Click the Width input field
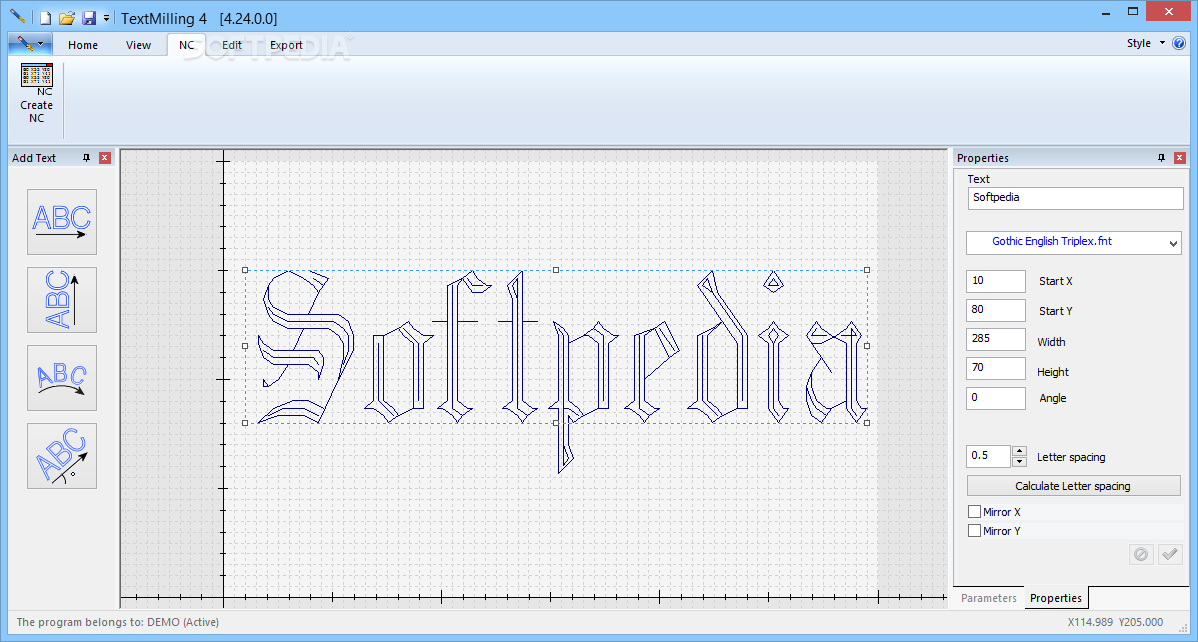This screenshot has height=642, width=1198. pyautogui.click(x=996, y=339)
